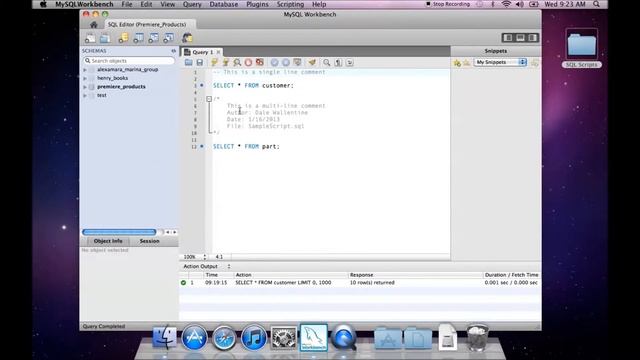Click the faded snippet insert icon
640x360 pixels.
535,63
